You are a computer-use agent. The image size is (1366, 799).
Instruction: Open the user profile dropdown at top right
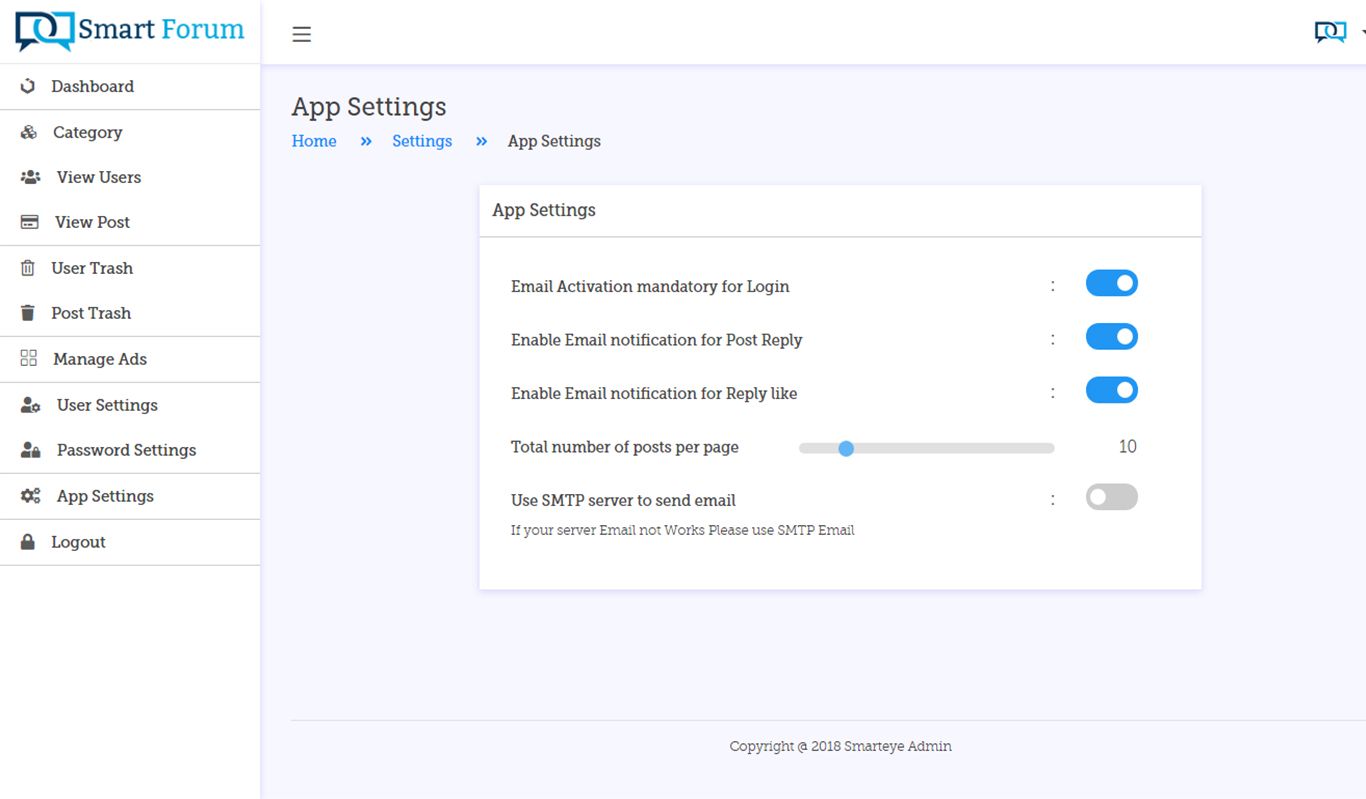[1336, 33]
